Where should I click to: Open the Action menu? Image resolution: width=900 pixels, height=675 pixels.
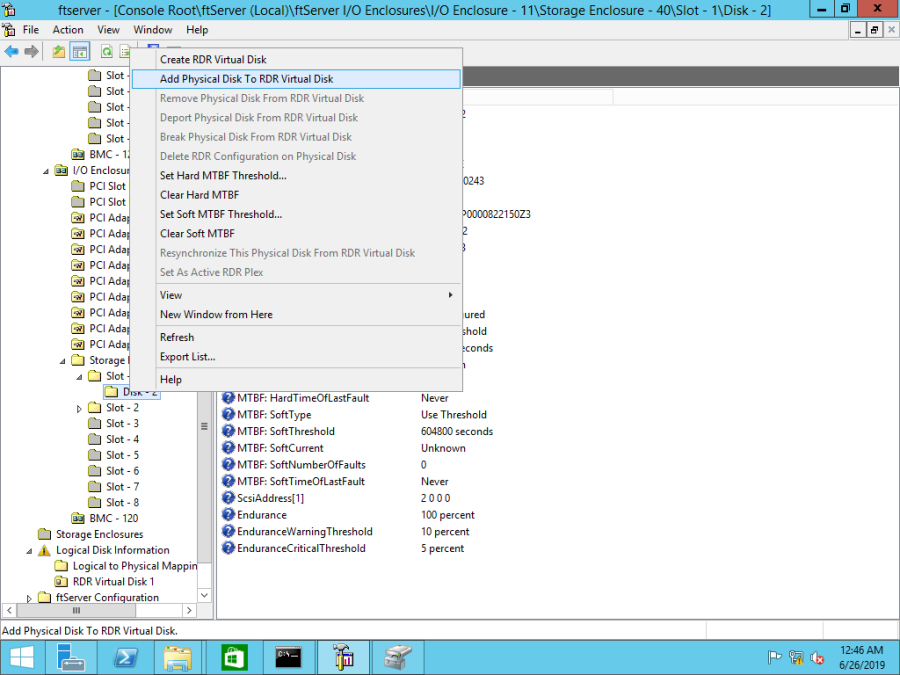(68, 30)
